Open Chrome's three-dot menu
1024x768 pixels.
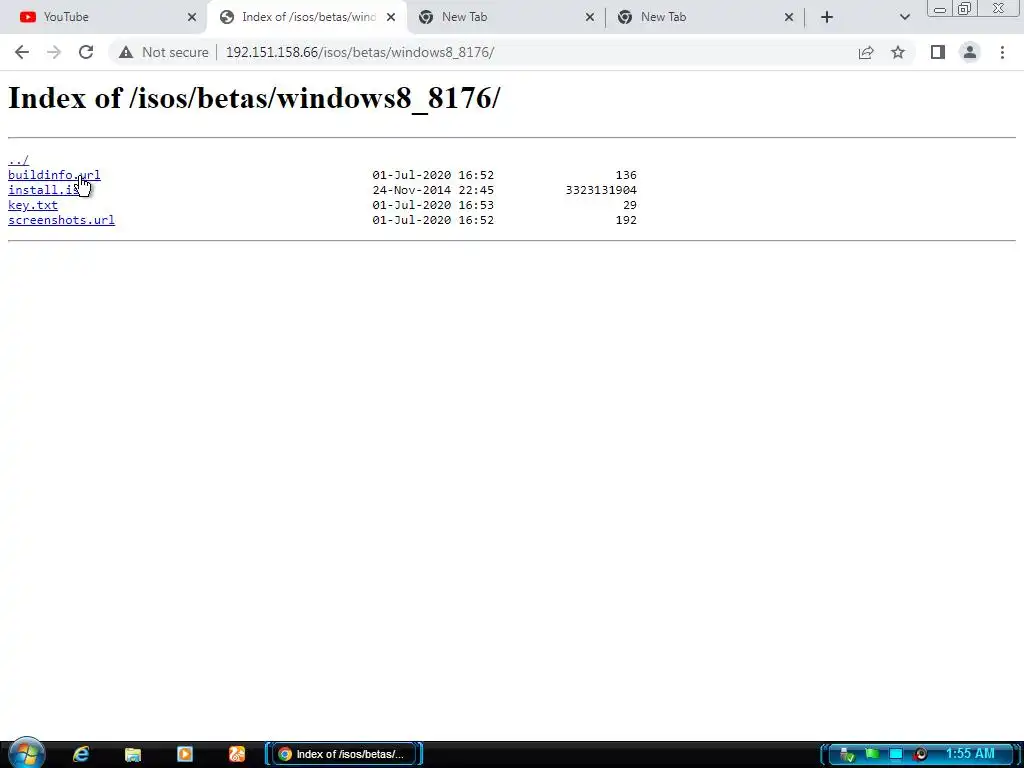pos(1002,52)
